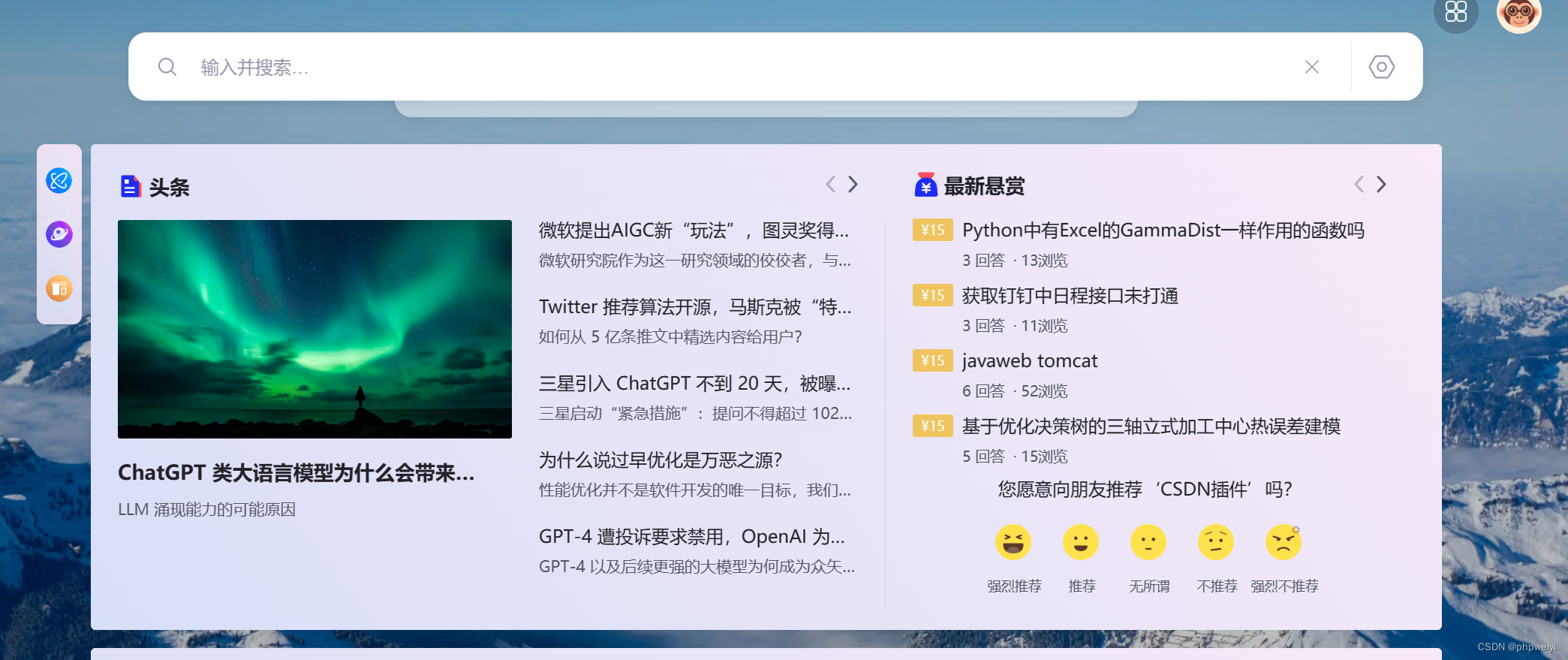Clear the search box with X
Screen dimensions: 1568x660
pyautogui.click(x=1312, y=67)
